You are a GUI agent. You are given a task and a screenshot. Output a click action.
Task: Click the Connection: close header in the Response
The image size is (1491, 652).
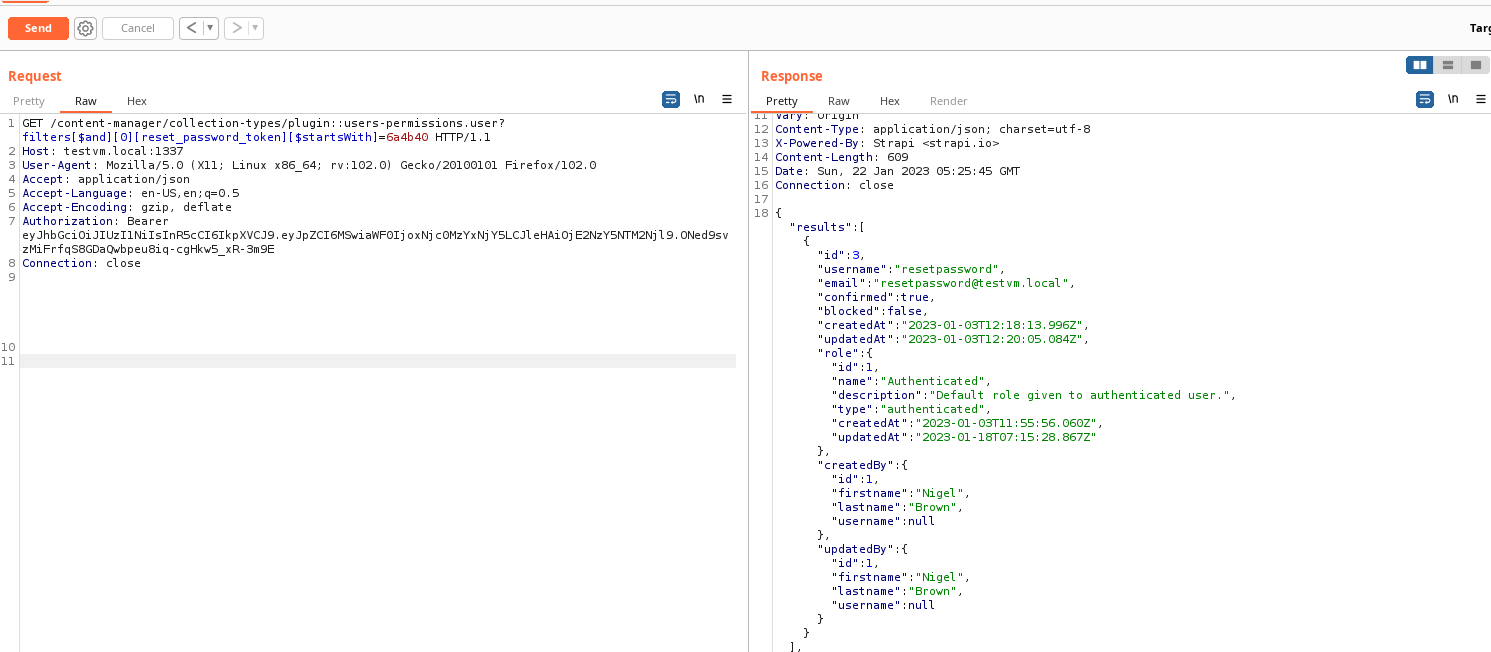835,185
